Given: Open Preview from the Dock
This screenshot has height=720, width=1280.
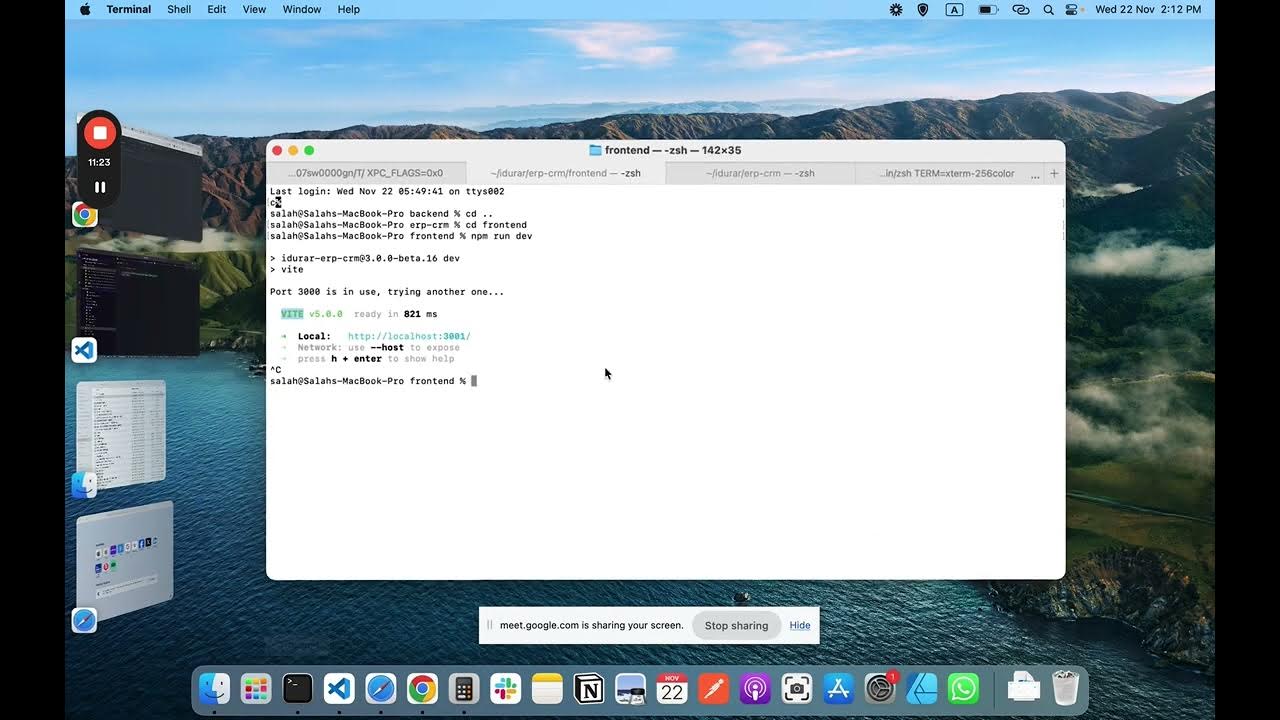Looking at the screenshot, I should pyautogui.click(x=630, y=688).
